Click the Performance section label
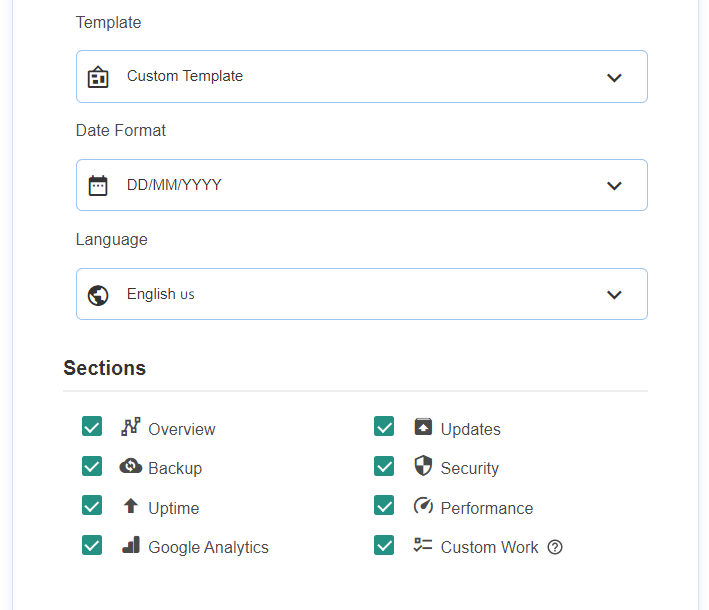Screen dimensions: 709x610 (487, 508)
